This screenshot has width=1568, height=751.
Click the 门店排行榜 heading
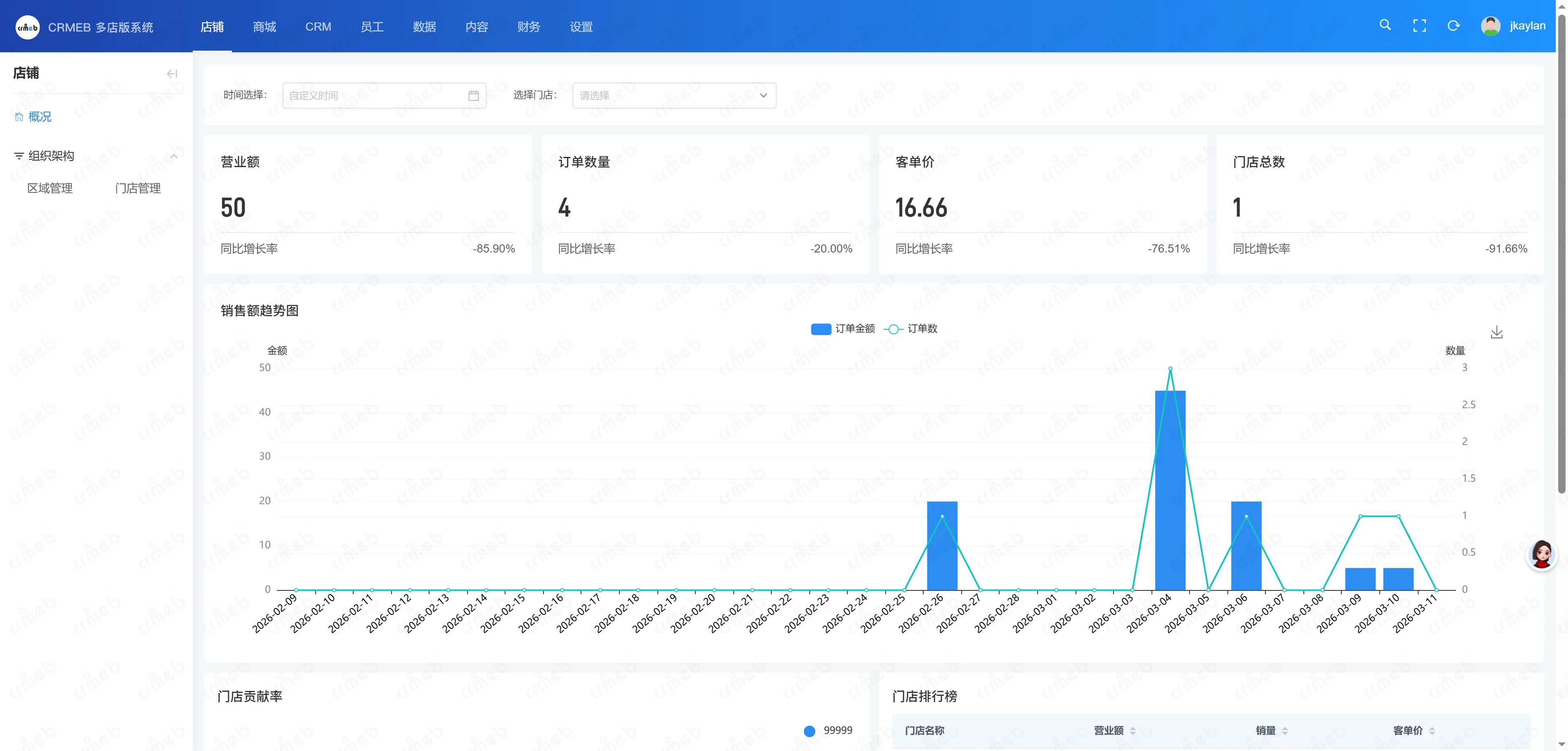924,696
